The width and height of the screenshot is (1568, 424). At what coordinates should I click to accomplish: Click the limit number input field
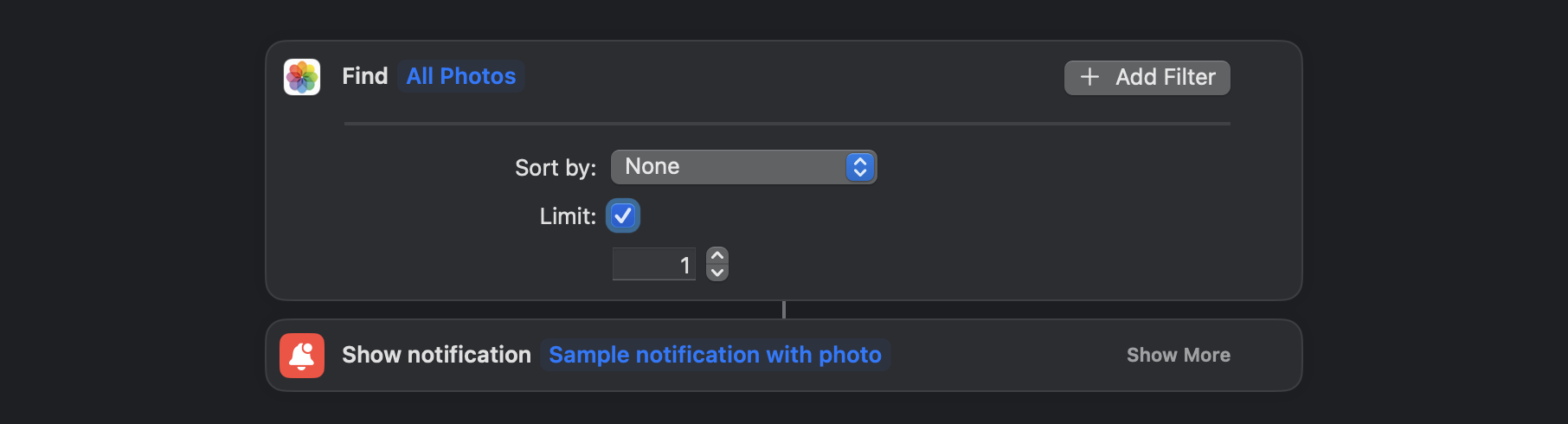[x=654, y=264]
